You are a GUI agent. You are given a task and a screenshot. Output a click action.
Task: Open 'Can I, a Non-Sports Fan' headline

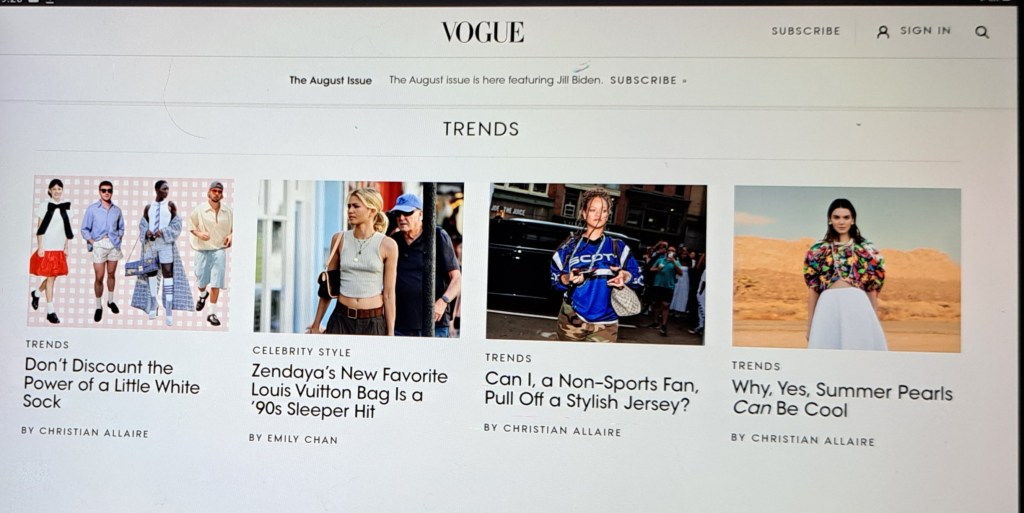click(591, 392)
